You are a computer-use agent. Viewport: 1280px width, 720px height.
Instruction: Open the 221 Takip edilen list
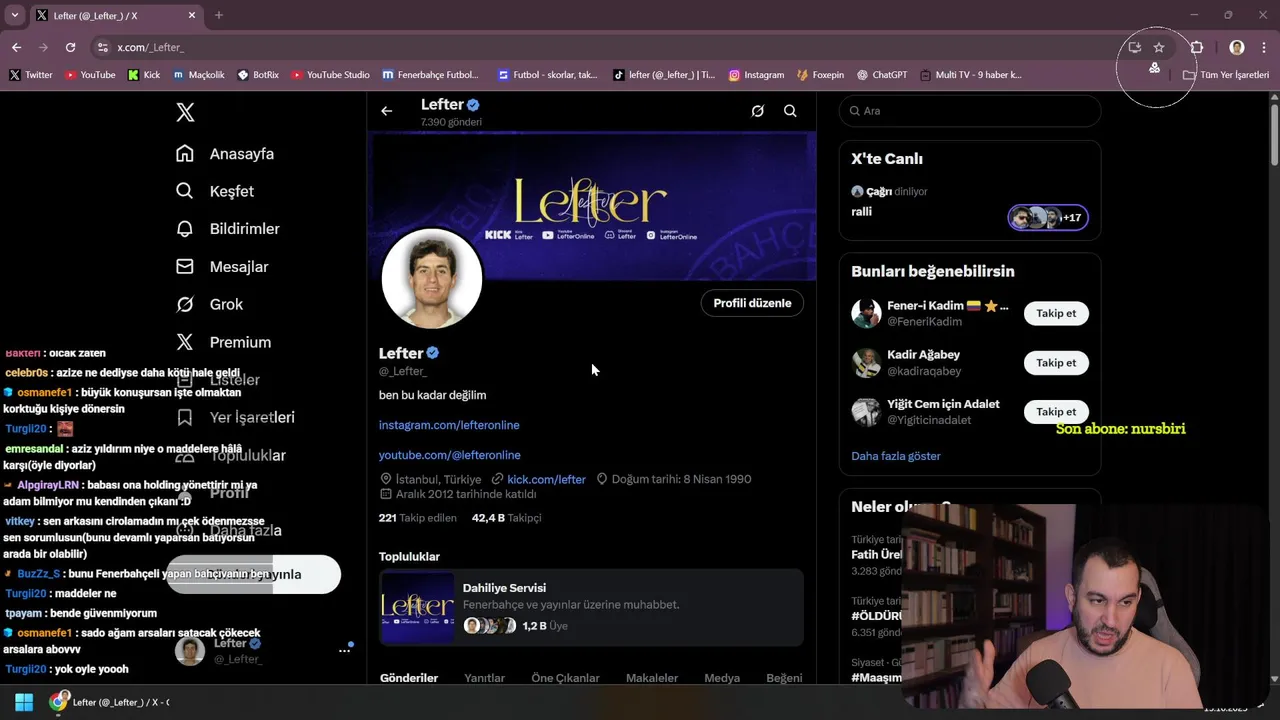(418, 518)
